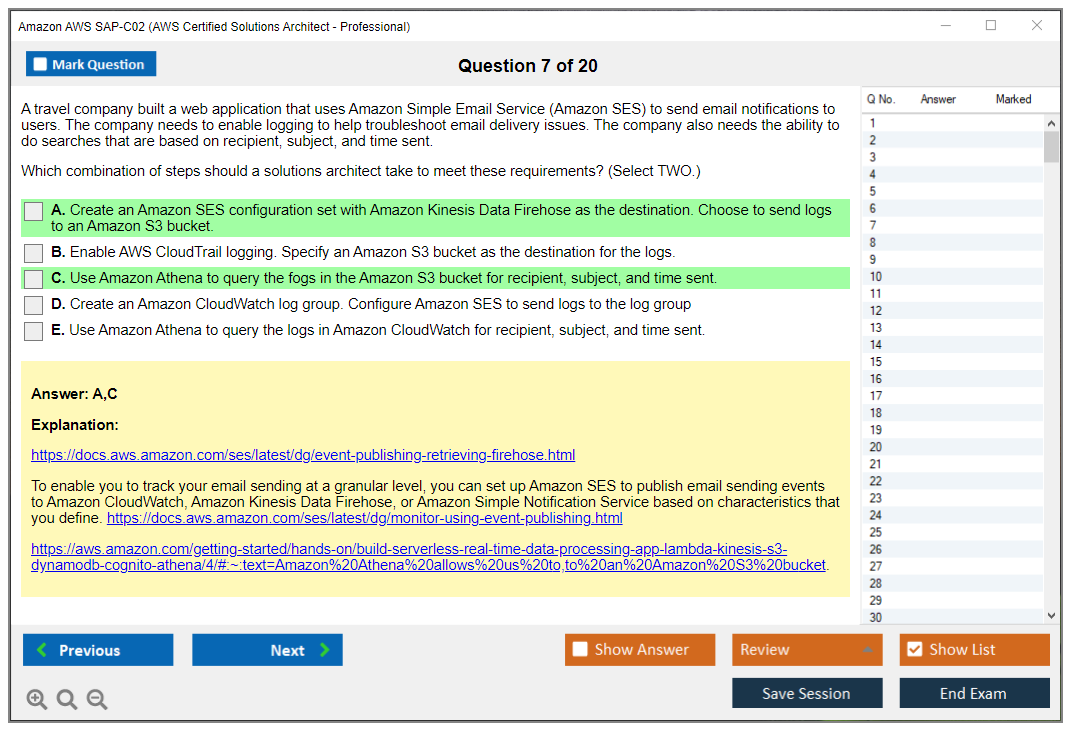Click the Save Session button

pos(806,693)
